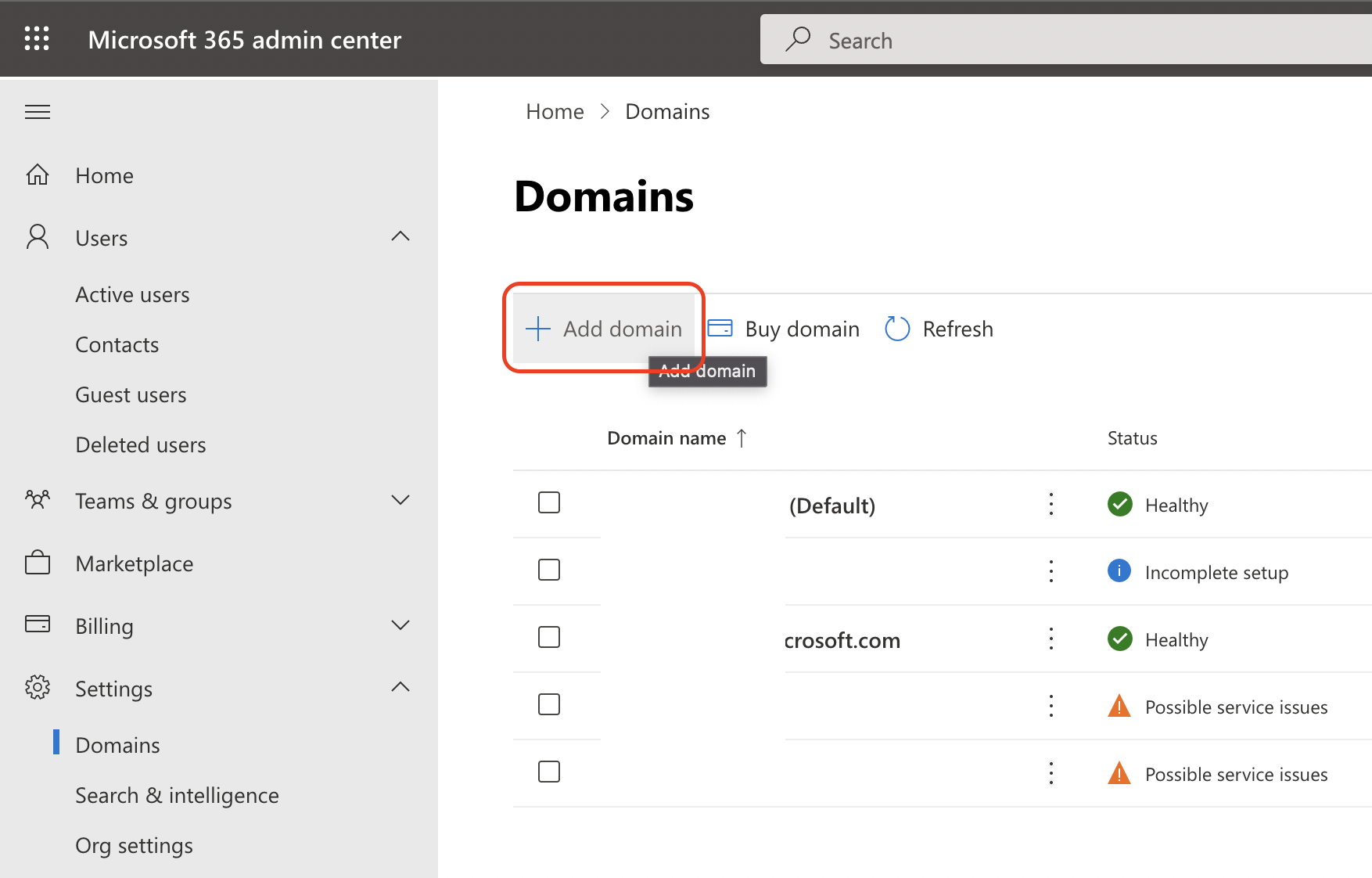This screenshot has width=1372, height=878.
Task: Click the search magnifier icon
Action: pyautogui.click(x=798, y=39)
